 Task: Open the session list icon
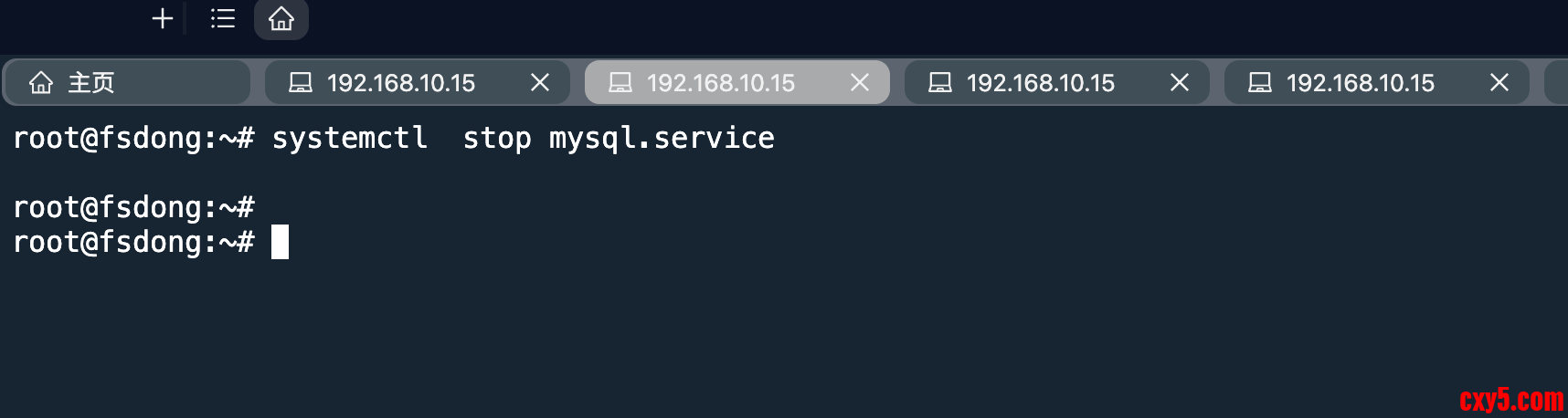pyautogui.click(x=222, y=18)
